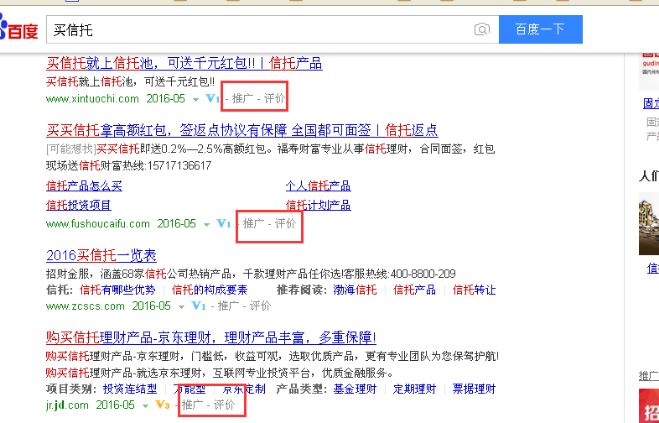Click the hotline number 15717136617 text
The width and height of the screenshot is (659, 423).
coord(178,165)
